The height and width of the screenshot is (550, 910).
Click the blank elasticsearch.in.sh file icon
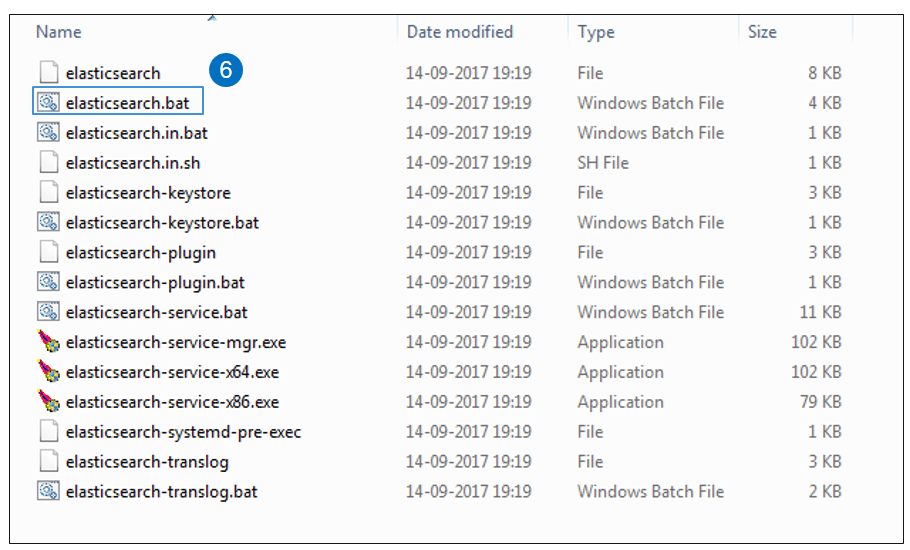[48, 162]
